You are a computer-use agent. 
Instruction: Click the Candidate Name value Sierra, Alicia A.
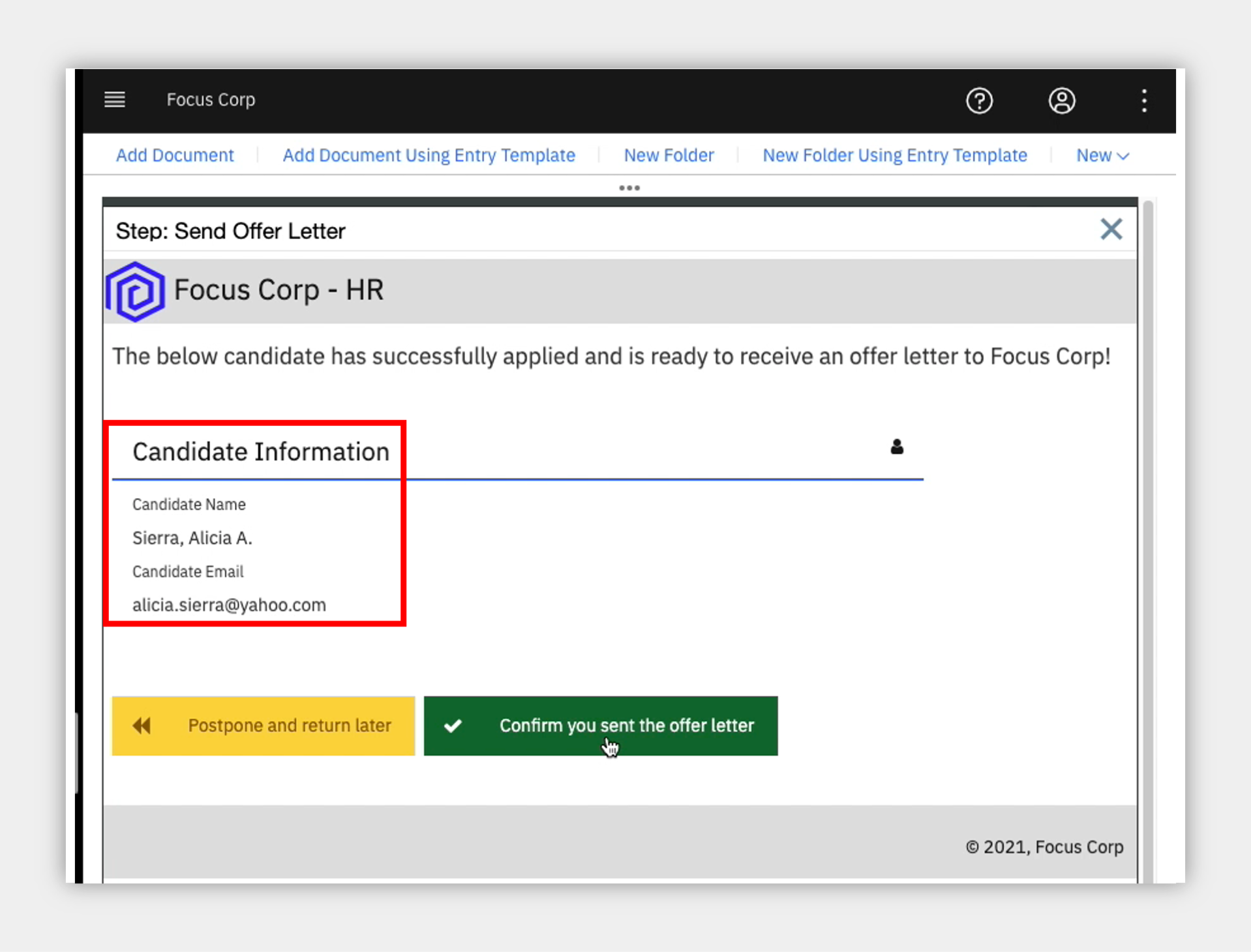click(192, 538)
